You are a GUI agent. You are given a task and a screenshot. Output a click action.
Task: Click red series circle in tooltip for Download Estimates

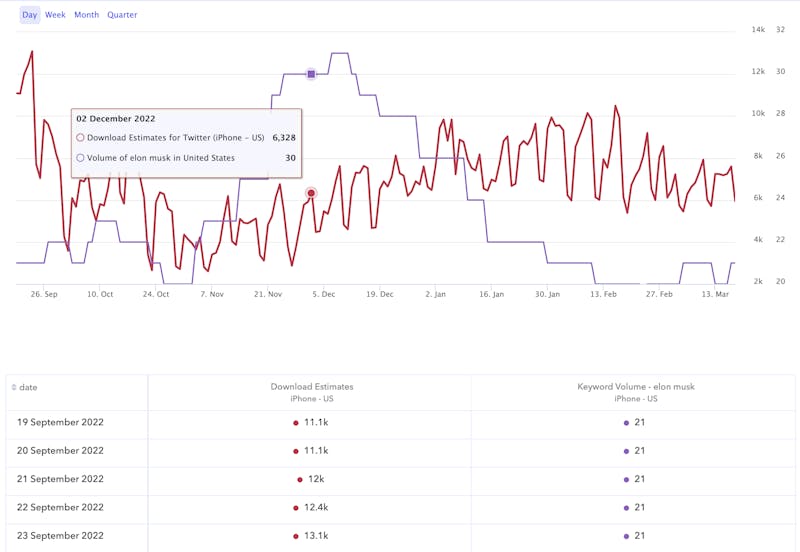tap(80, 138)
